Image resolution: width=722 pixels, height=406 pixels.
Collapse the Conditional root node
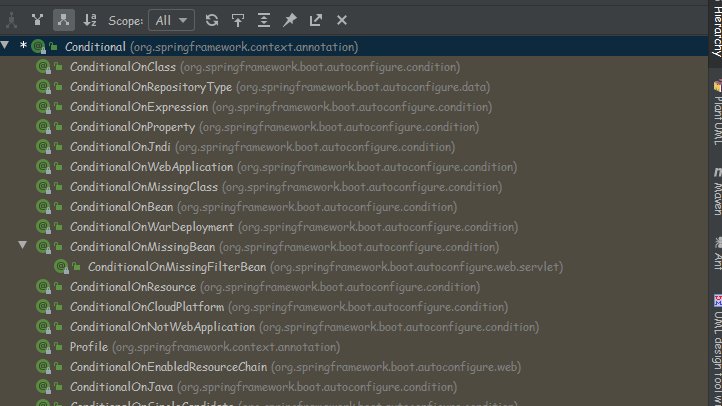[x=5, y=45]
